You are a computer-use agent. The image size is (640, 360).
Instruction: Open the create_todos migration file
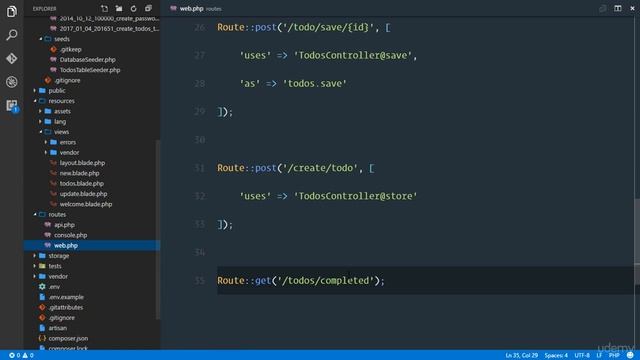109,29
